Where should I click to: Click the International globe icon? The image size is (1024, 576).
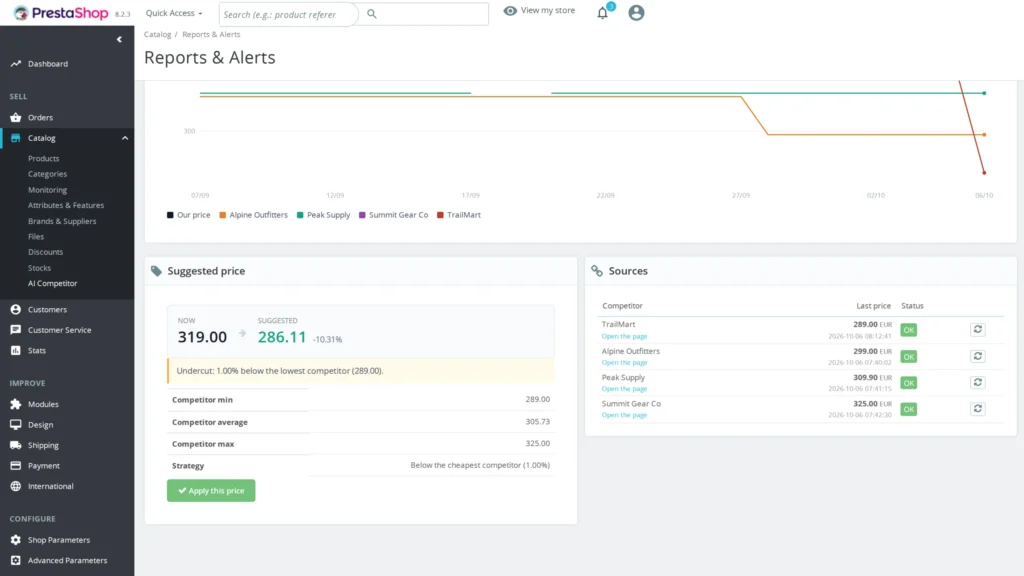[16, 487]
